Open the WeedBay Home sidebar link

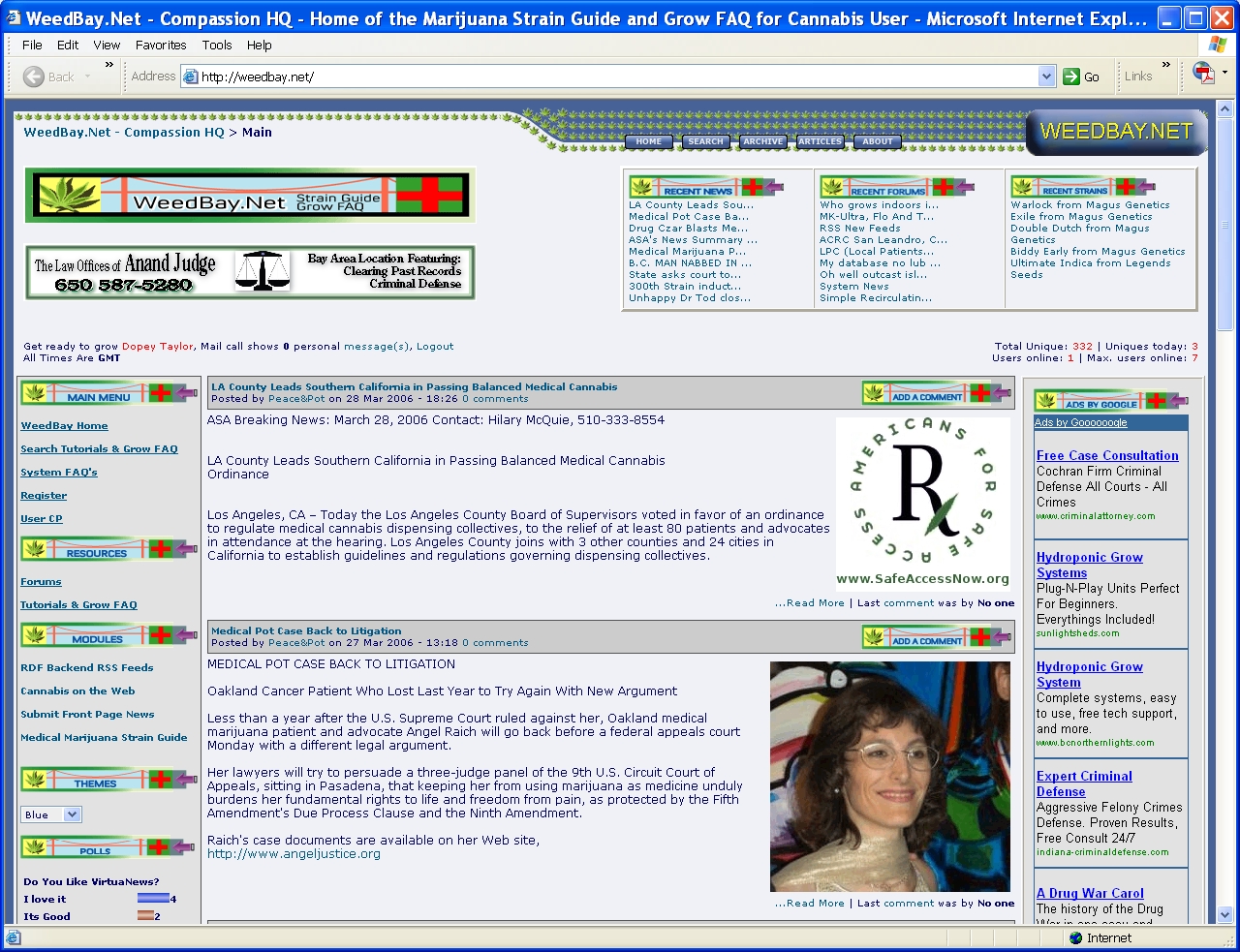tap(64, 426)
